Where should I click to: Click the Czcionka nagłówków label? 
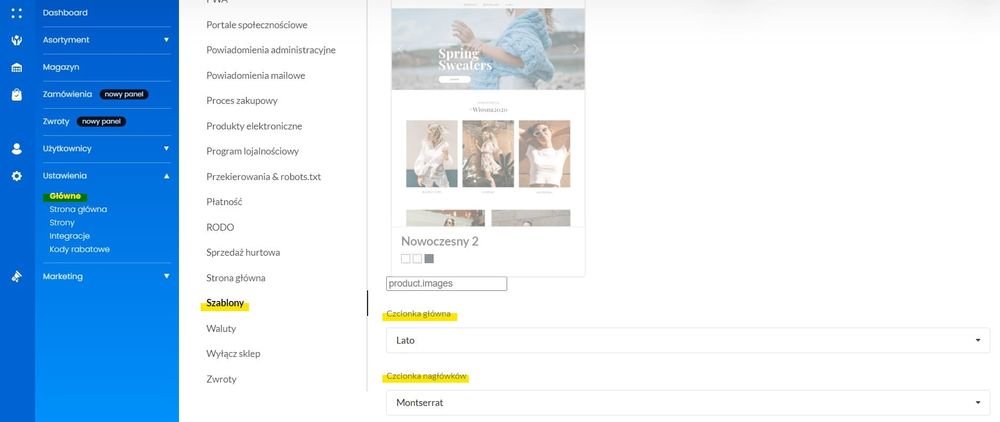(426, 377)
